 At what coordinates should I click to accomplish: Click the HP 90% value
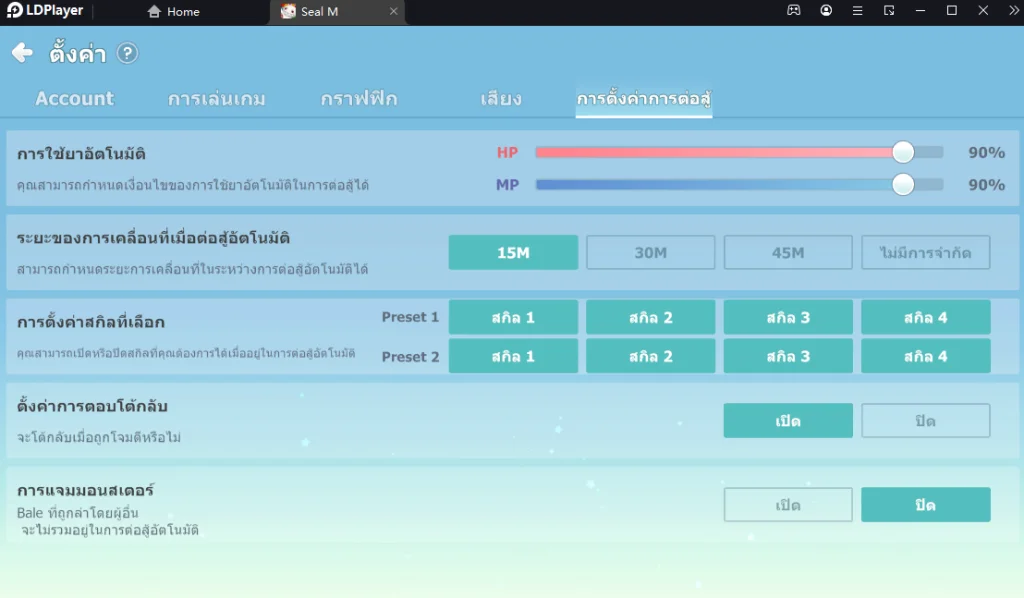[x=986, y=153]
